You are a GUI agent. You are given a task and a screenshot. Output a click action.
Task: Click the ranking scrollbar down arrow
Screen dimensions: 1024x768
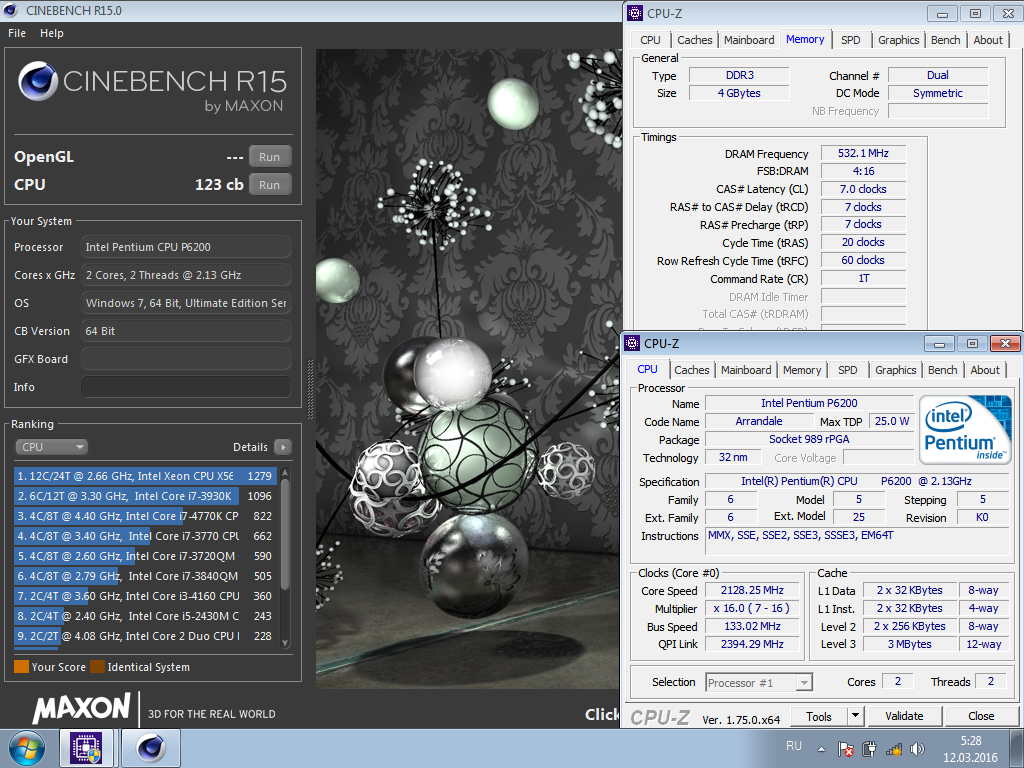pos(285,643)
